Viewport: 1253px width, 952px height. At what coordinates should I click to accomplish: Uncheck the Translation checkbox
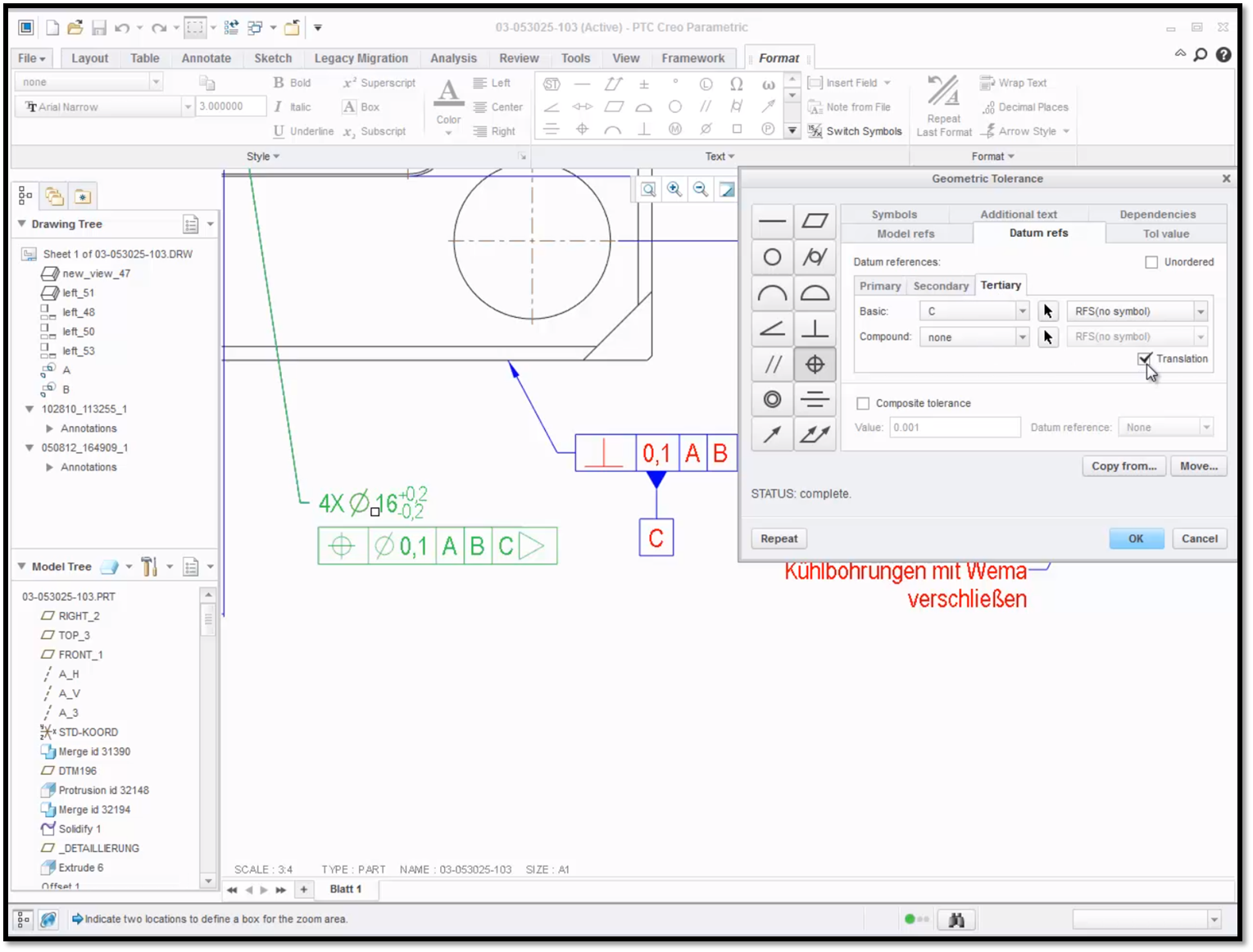pyautogui.click(x=1145, y=359)
